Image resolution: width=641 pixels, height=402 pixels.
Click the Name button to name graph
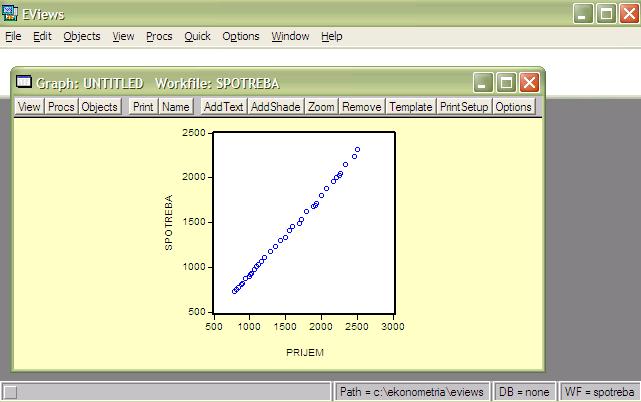point(175,107)
